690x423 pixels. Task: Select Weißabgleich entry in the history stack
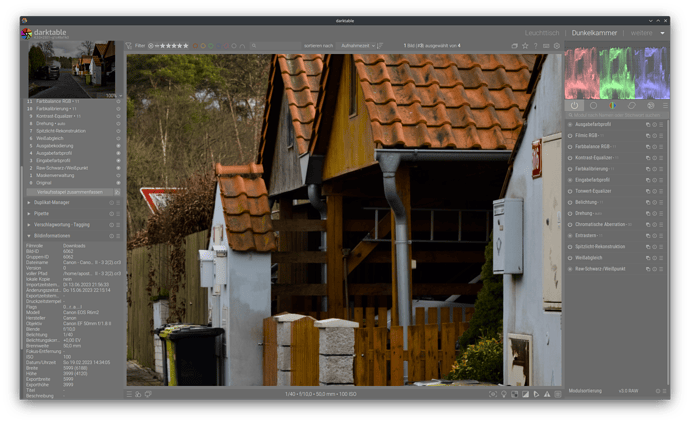[x=52, y=139]
